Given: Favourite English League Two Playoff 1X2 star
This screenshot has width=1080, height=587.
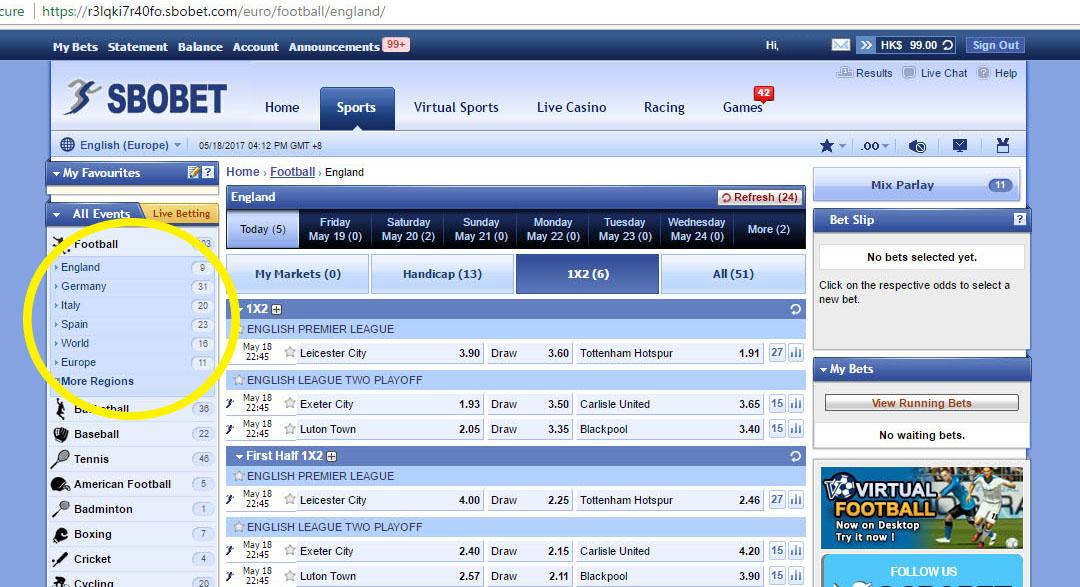Looking at the screenshot, I should [x=239, y=380].
